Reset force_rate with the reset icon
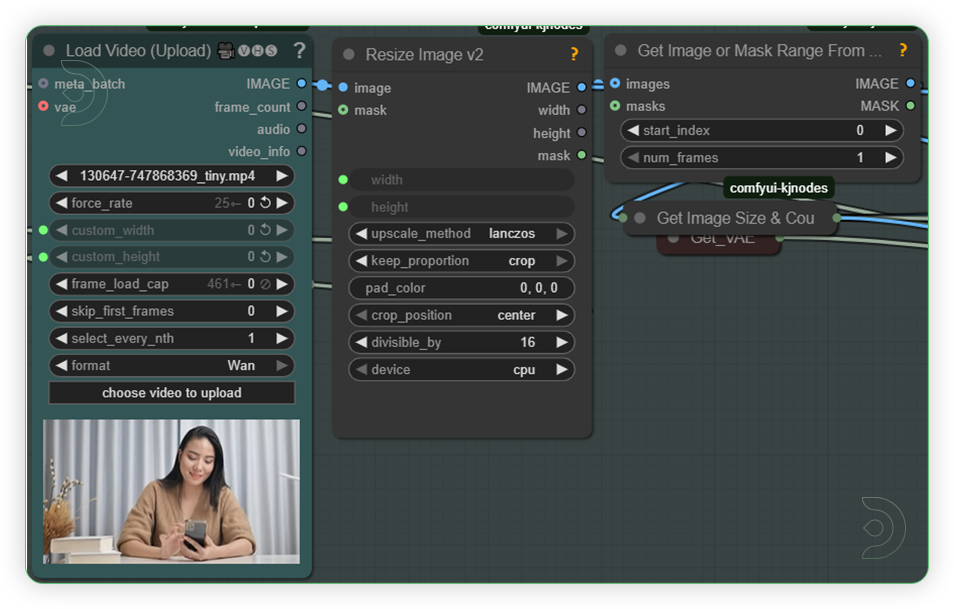954x609 pixels. click(265, 203)
